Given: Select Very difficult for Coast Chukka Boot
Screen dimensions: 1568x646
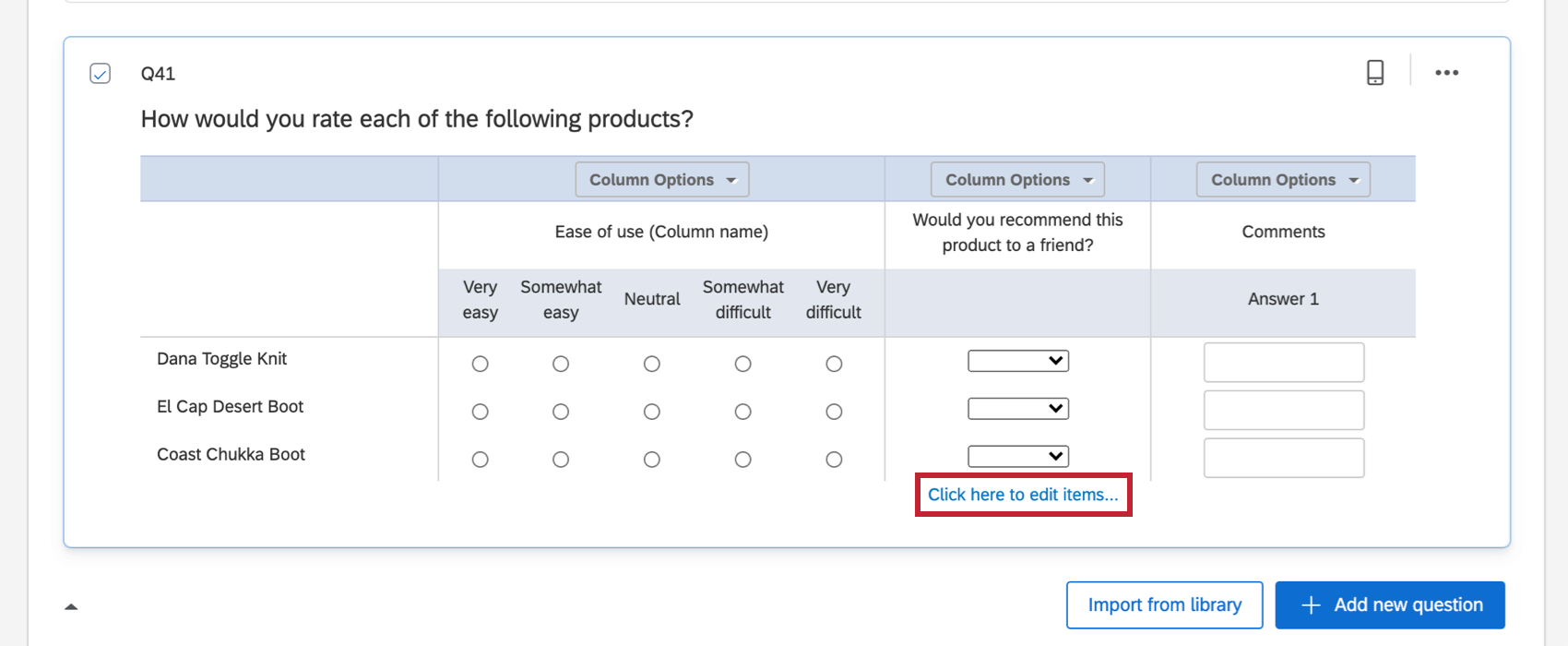Looking at the screenshot, I should coord(834,460).
